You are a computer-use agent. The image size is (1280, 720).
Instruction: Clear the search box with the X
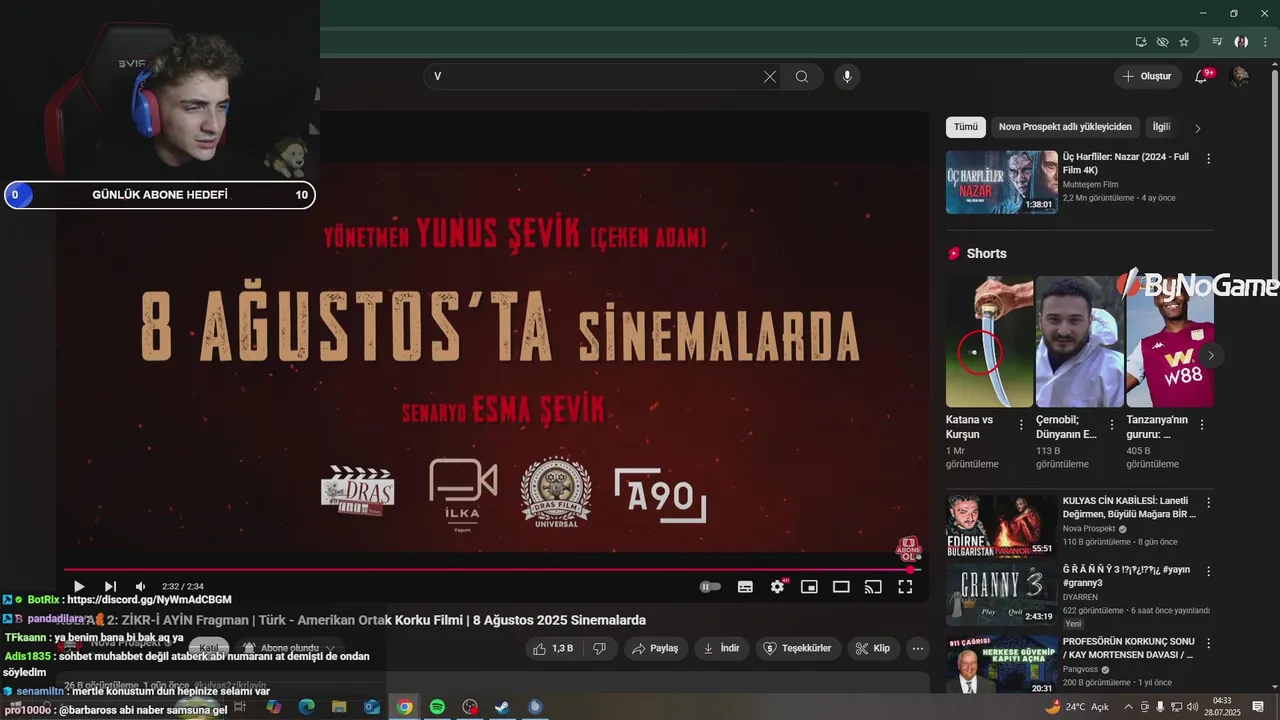tap(770, 77)
